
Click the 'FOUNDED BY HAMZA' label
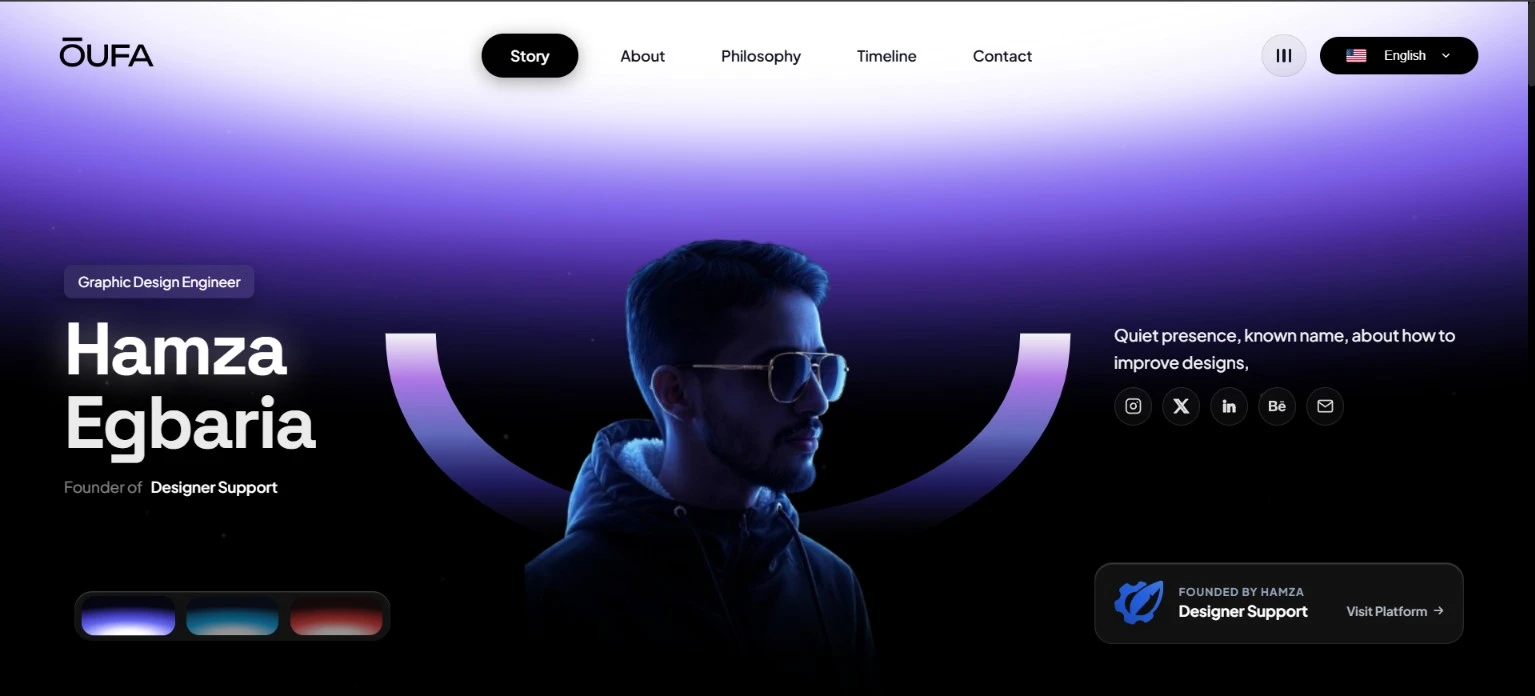pyautogui.click(x=1241, y=592)
